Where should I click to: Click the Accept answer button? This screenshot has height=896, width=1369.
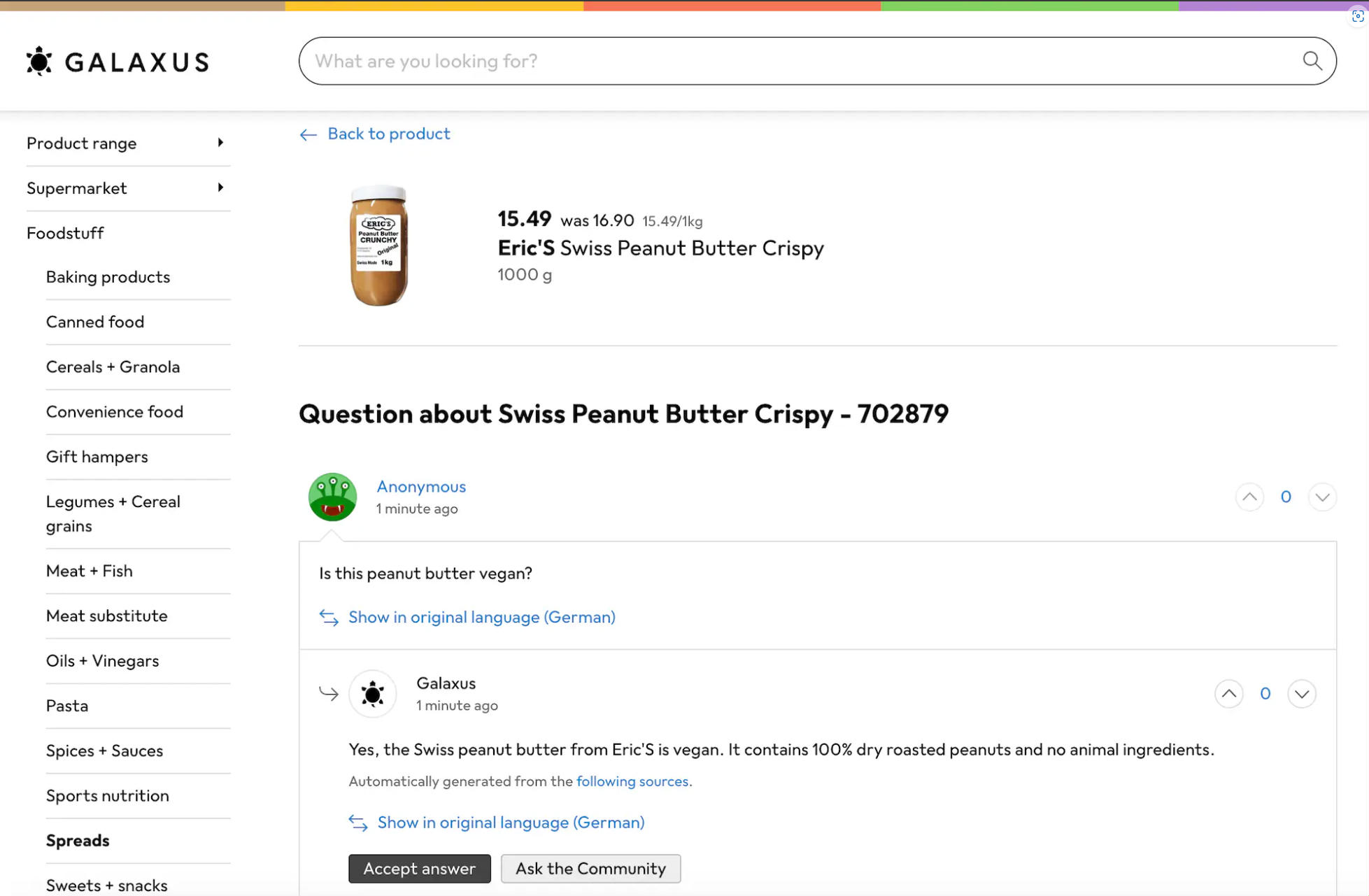point(420,869)
